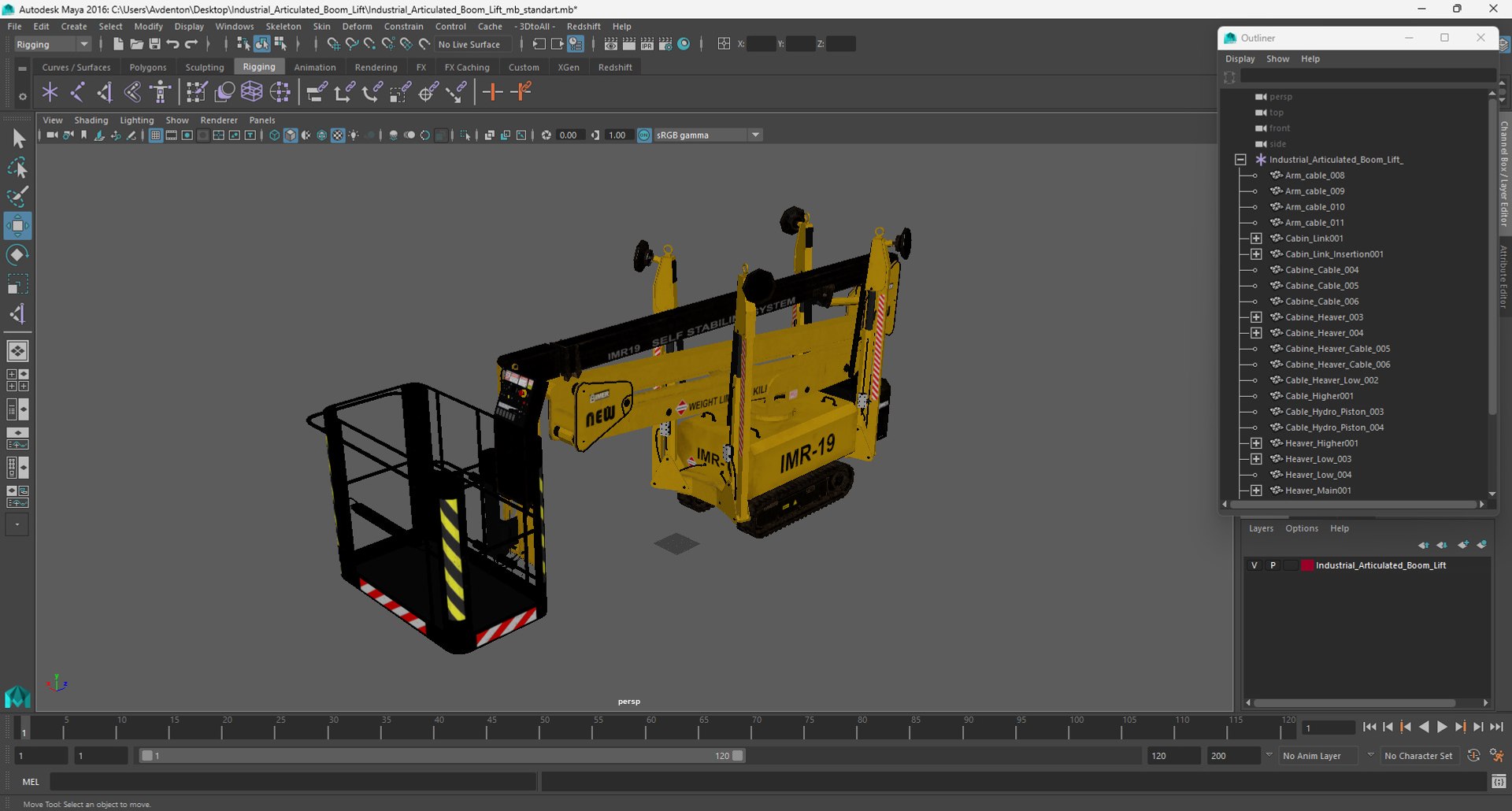
Task: Toggle color management sRGB button
Action: [x=644, y=135]
